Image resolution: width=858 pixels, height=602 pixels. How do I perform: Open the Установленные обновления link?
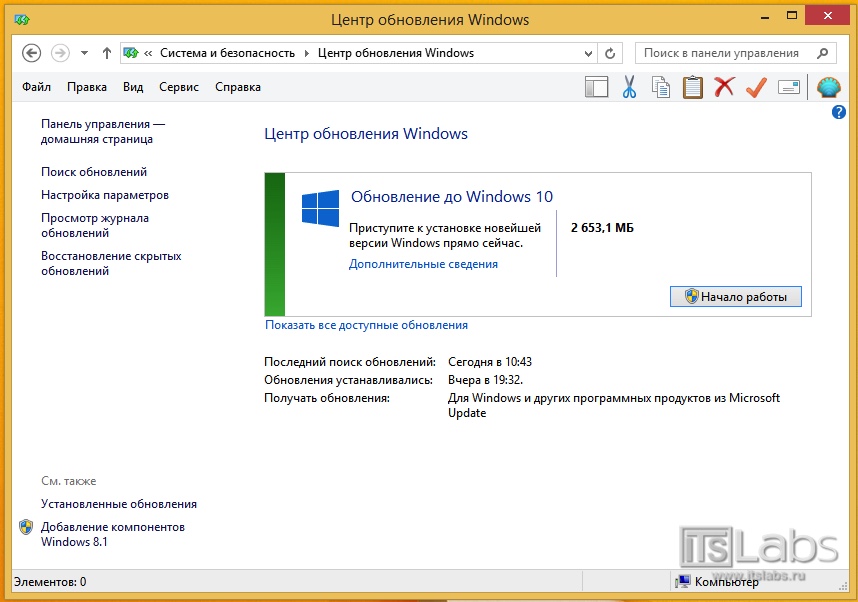119,504
